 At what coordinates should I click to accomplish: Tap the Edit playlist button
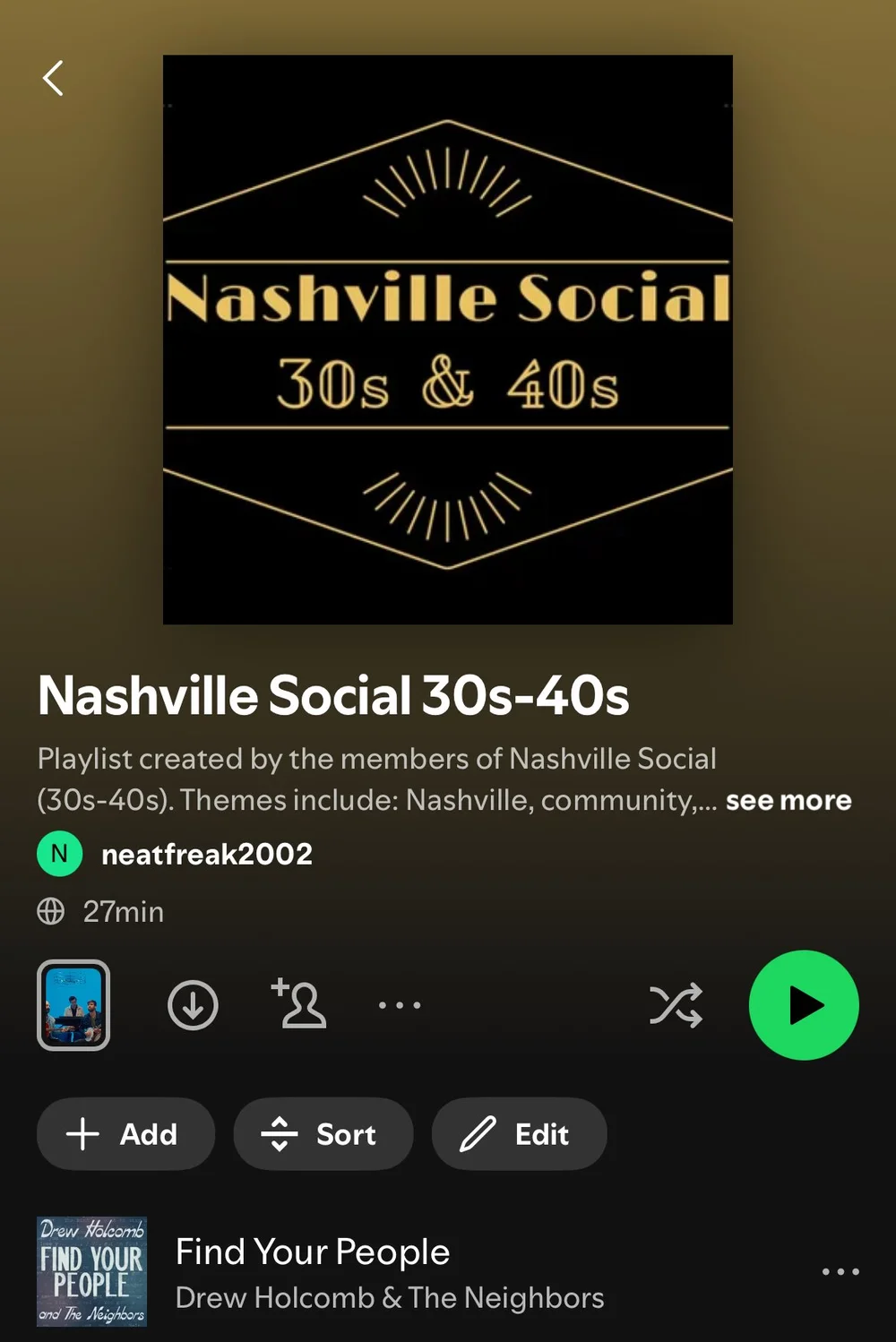point(520,1133)
